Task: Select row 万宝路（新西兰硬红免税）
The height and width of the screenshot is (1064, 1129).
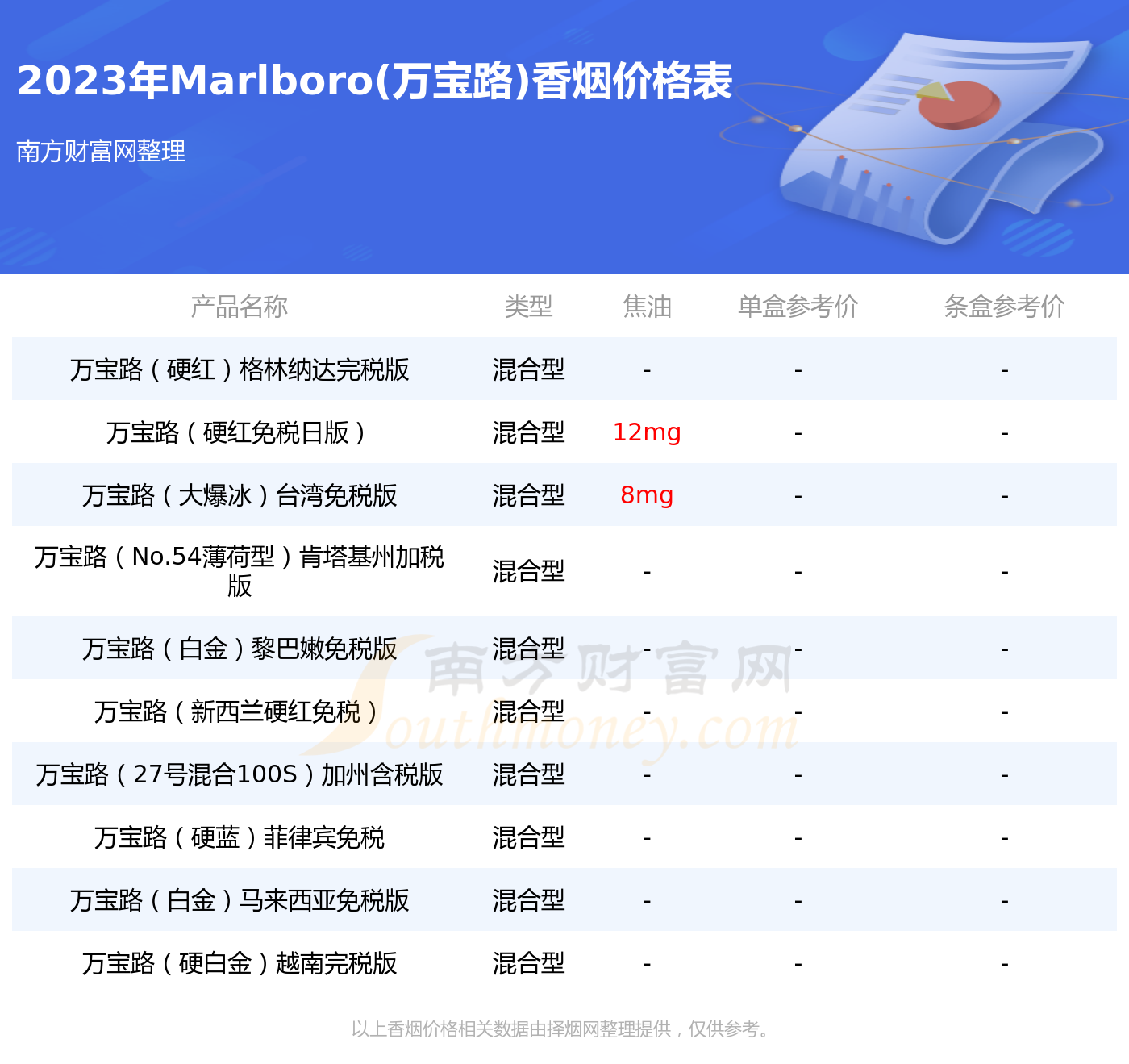Action: (564, 711)
